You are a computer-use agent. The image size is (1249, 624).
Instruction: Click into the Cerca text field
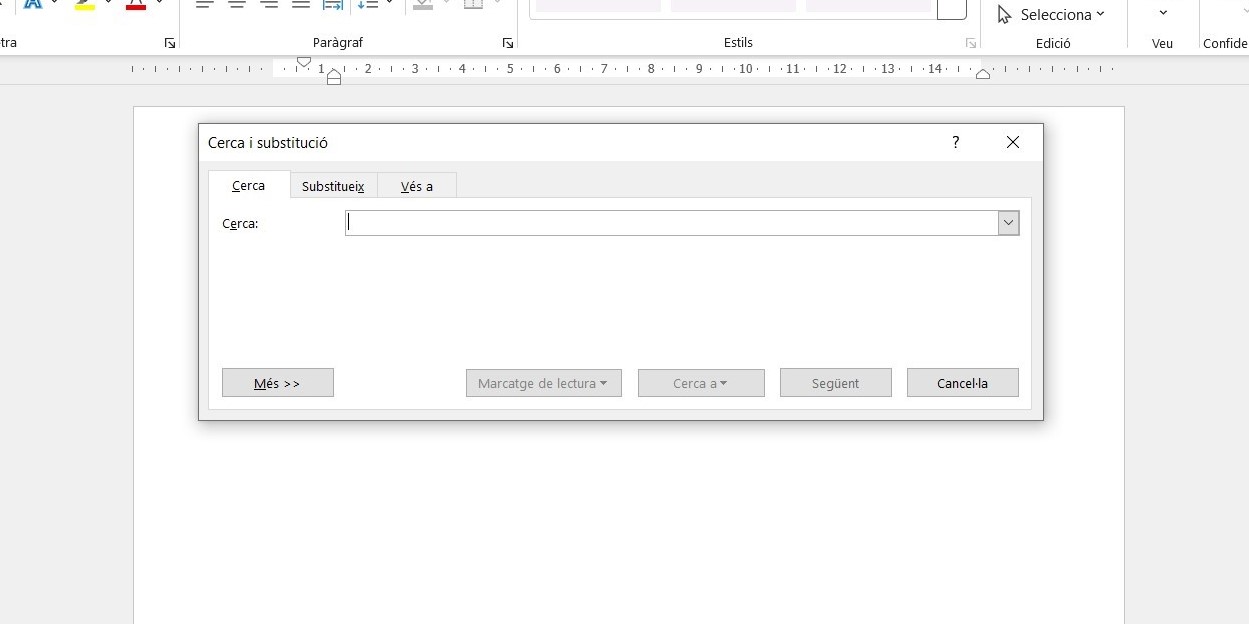671,223
